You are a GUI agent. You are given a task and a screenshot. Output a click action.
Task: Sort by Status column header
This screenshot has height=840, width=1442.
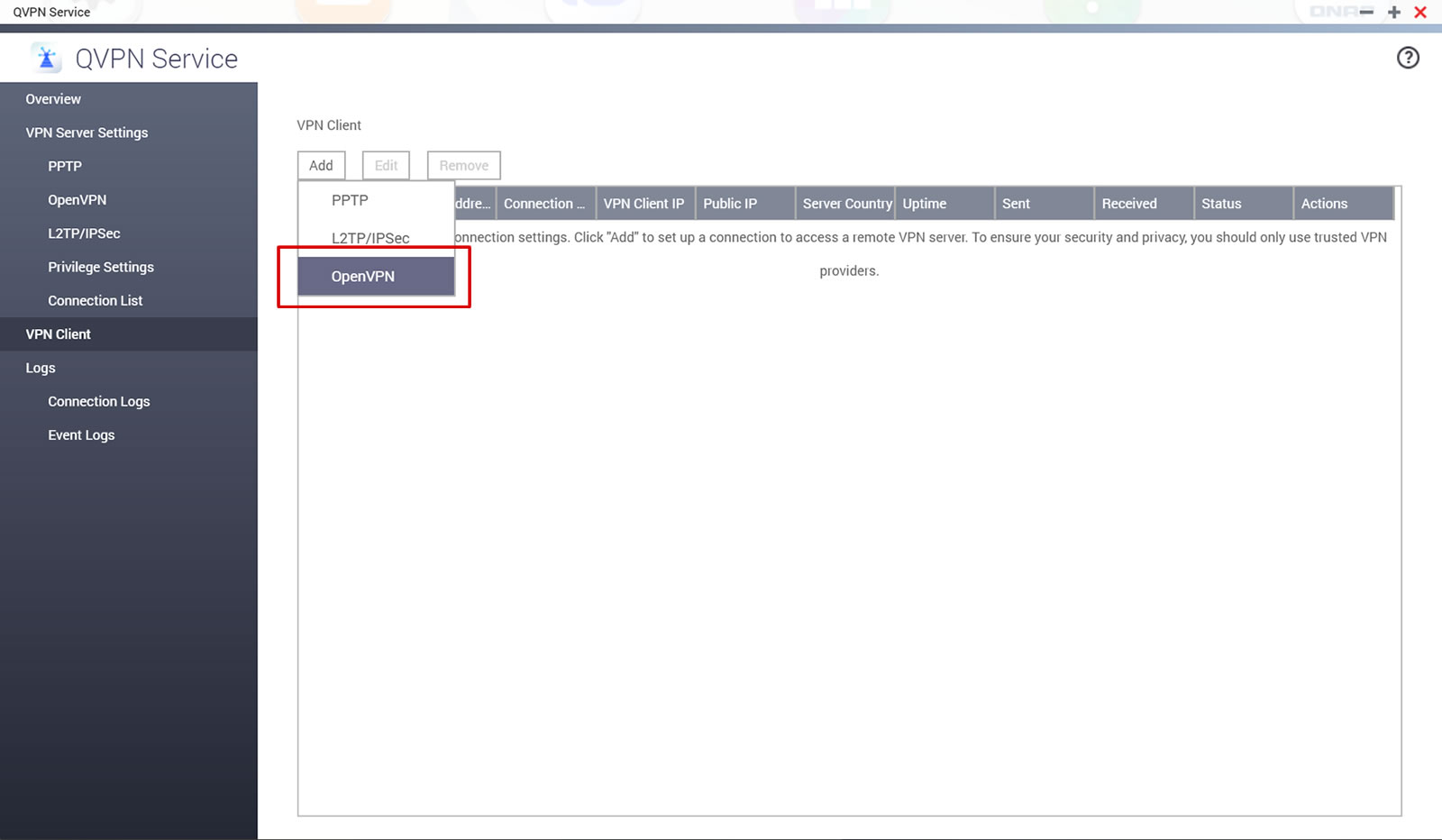1244,204
